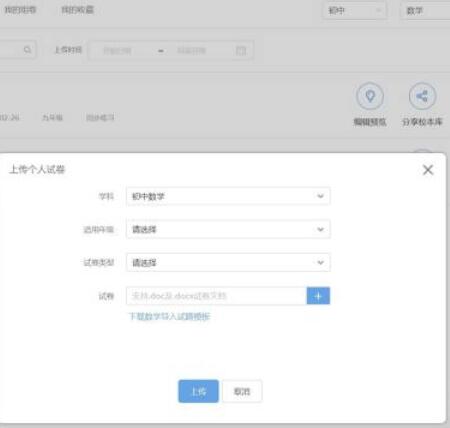The image size is (450, 428).
Task: Click the 九年级 grade label
Action: point(52,117)
